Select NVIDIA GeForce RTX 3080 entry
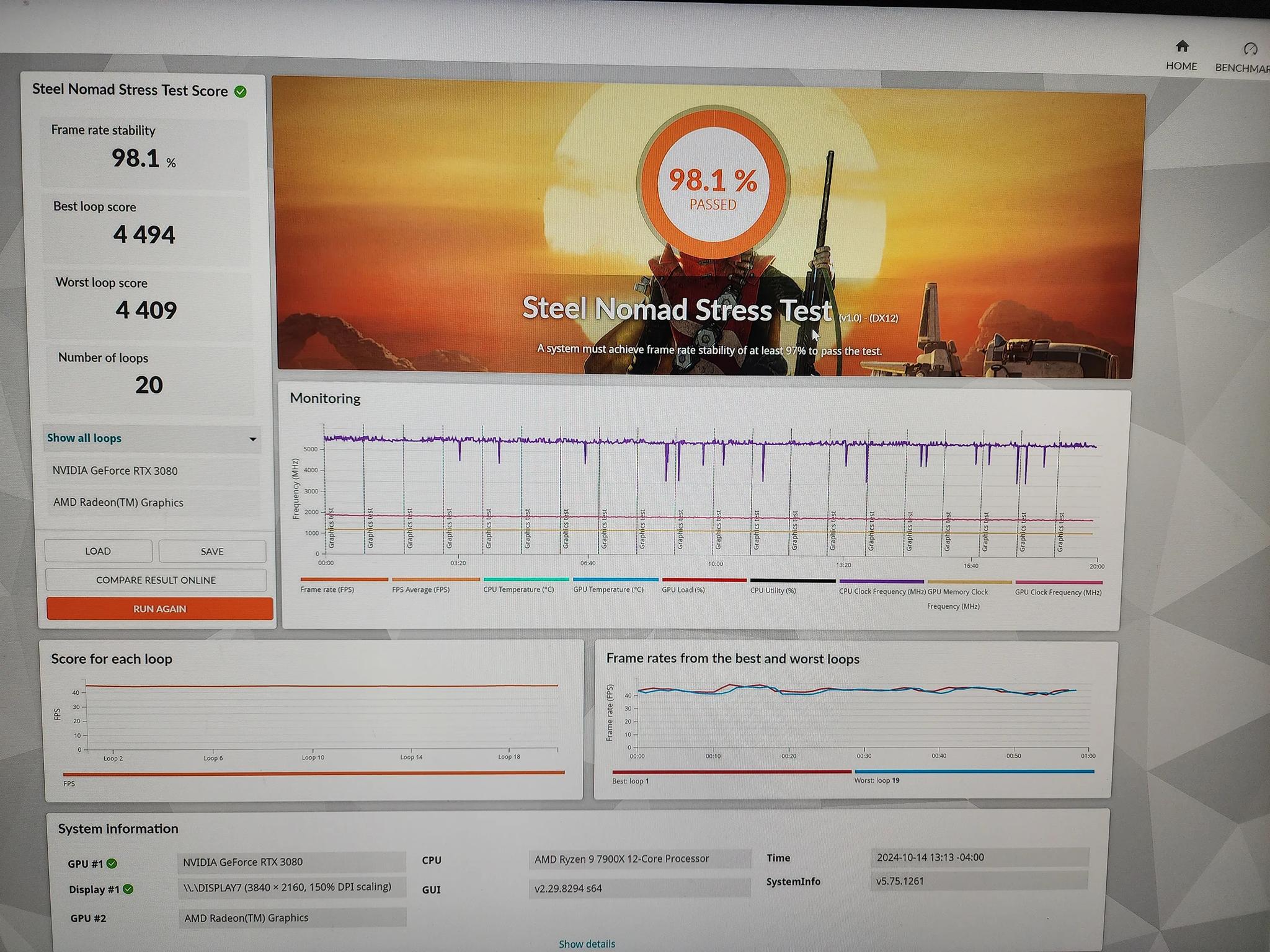This screenshot has height=952, width=1270. point(115,471)
